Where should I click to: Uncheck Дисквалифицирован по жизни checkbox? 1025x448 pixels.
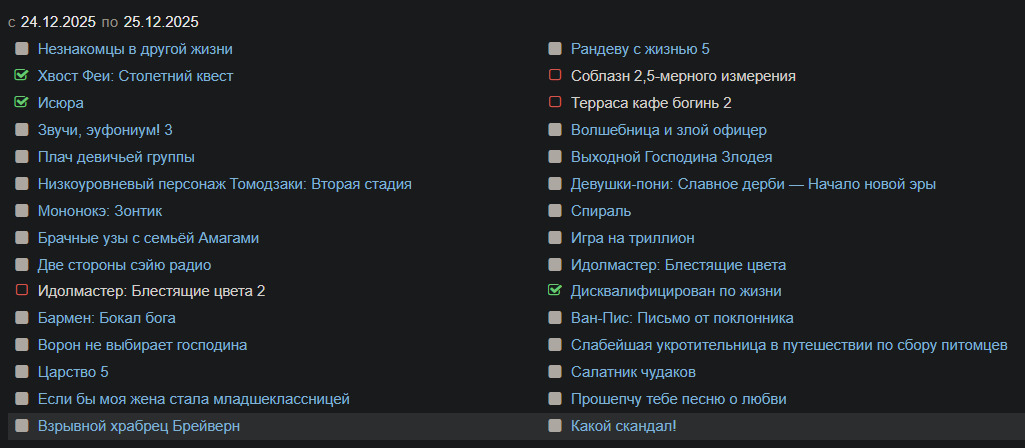(x=555, y=291)
